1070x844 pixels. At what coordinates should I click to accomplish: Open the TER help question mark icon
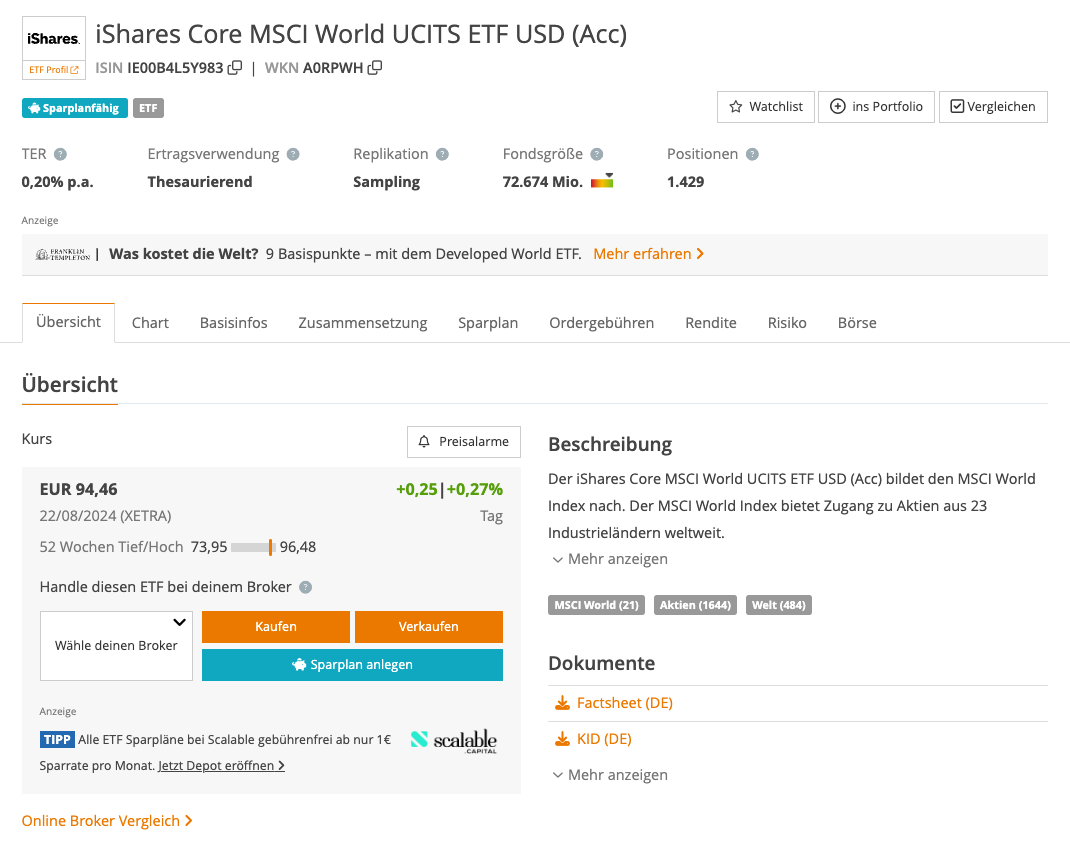tap(62, 153)
